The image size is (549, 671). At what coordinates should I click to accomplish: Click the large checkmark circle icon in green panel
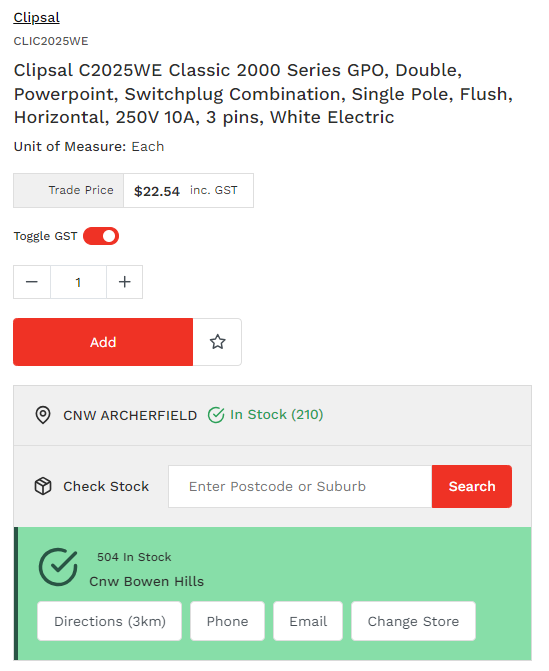point(58,567)
